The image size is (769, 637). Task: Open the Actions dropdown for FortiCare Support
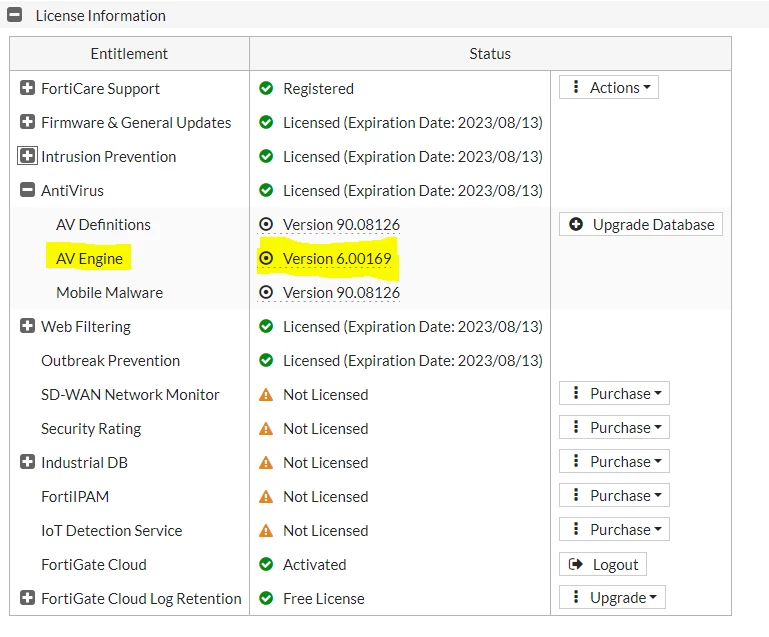[609, 87]
